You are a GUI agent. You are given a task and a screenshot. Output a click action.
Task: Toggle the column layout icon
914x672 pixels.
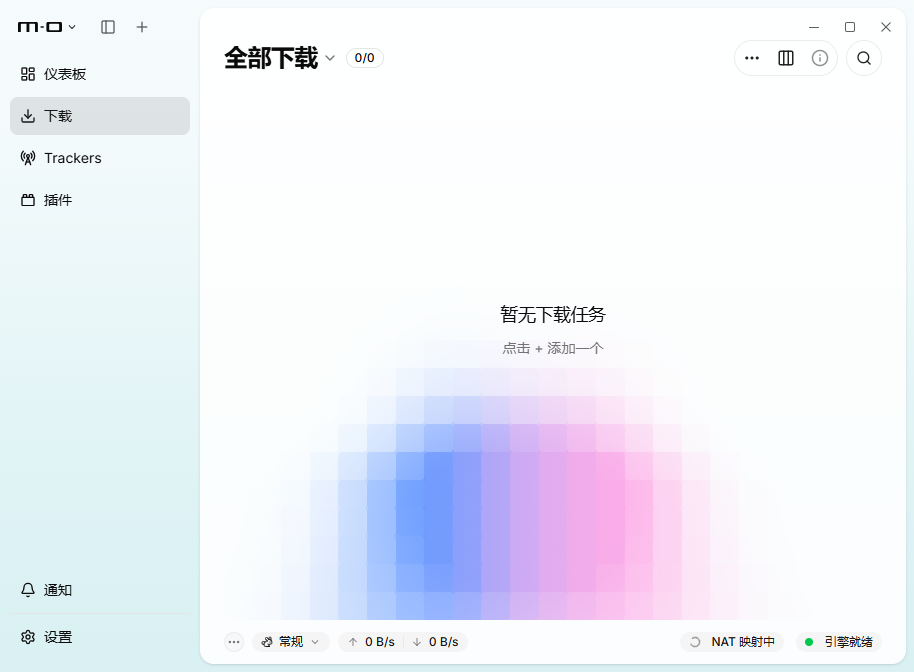click(x=786, y=58)
